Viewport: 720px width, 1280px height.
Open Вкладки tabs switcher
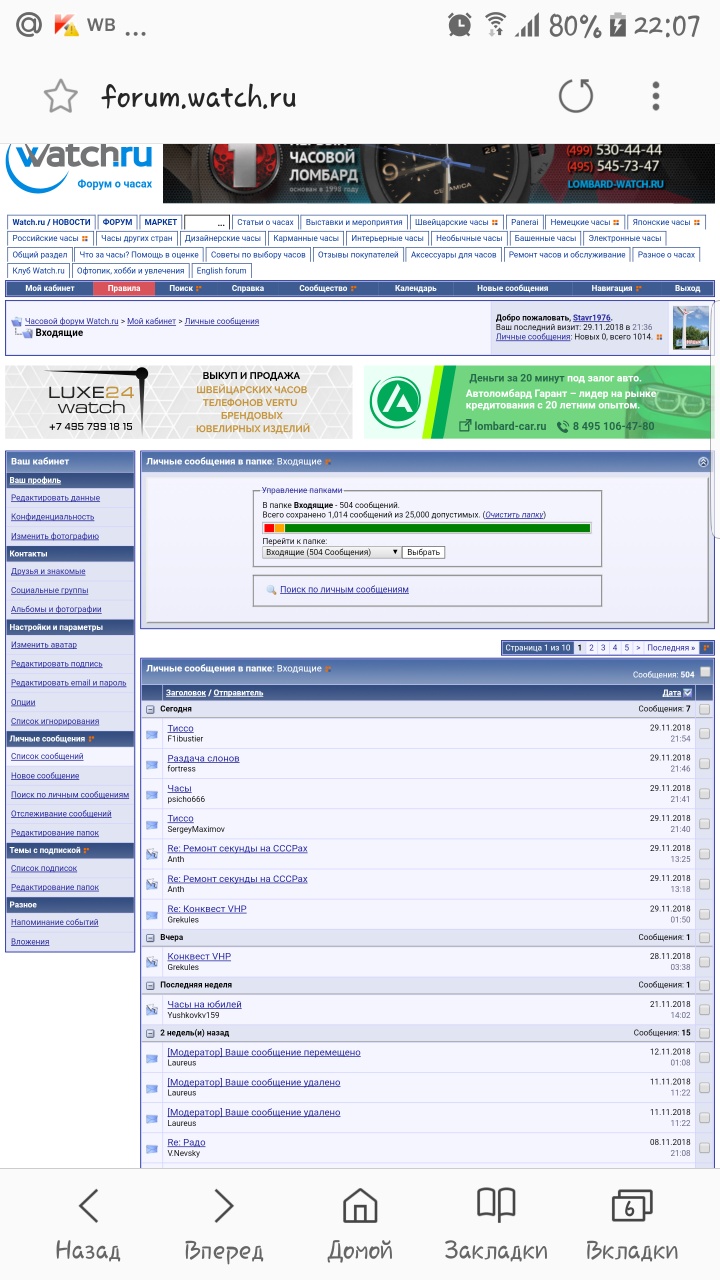coord(631,1224)
